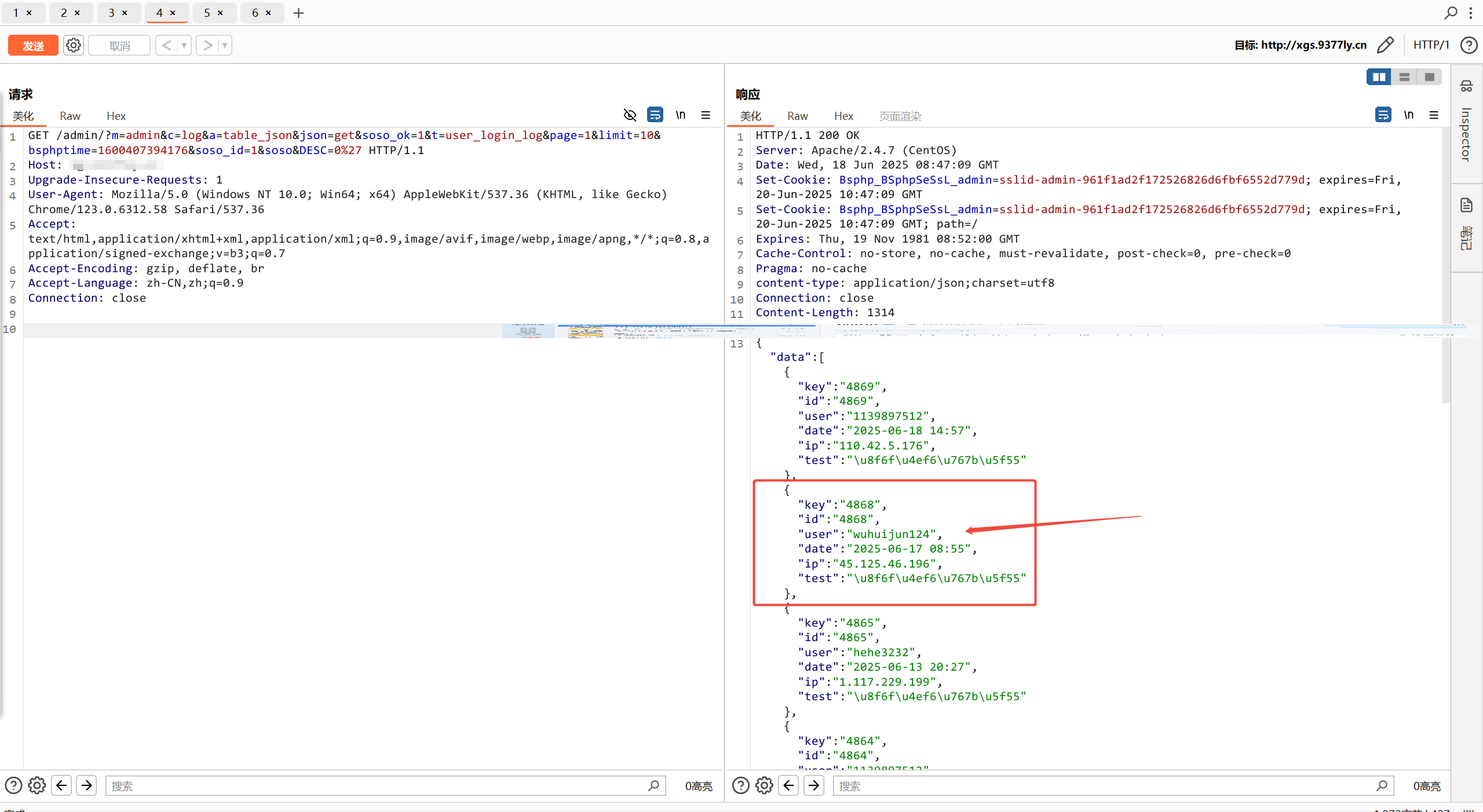The width and height of the screenshot is (1483, 812).
Task: Open 笔记 notes side panel
Action: tap(1466, 237)
